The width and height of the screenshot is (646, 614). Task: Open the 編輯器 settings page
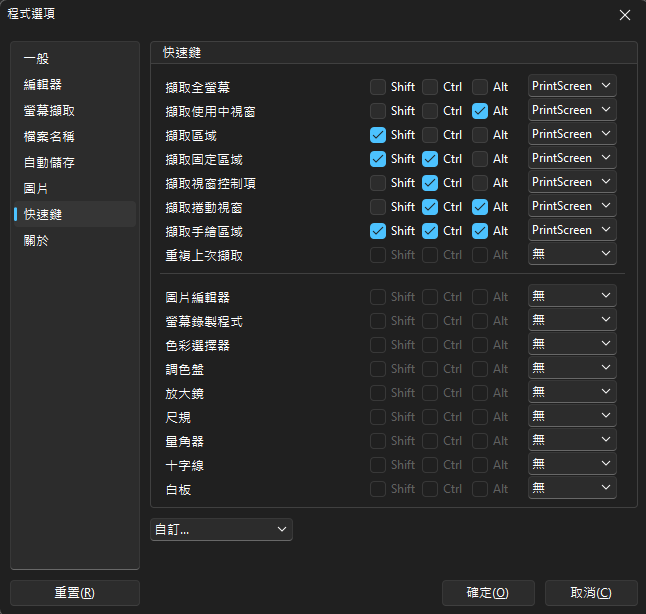tap(75, 84)
